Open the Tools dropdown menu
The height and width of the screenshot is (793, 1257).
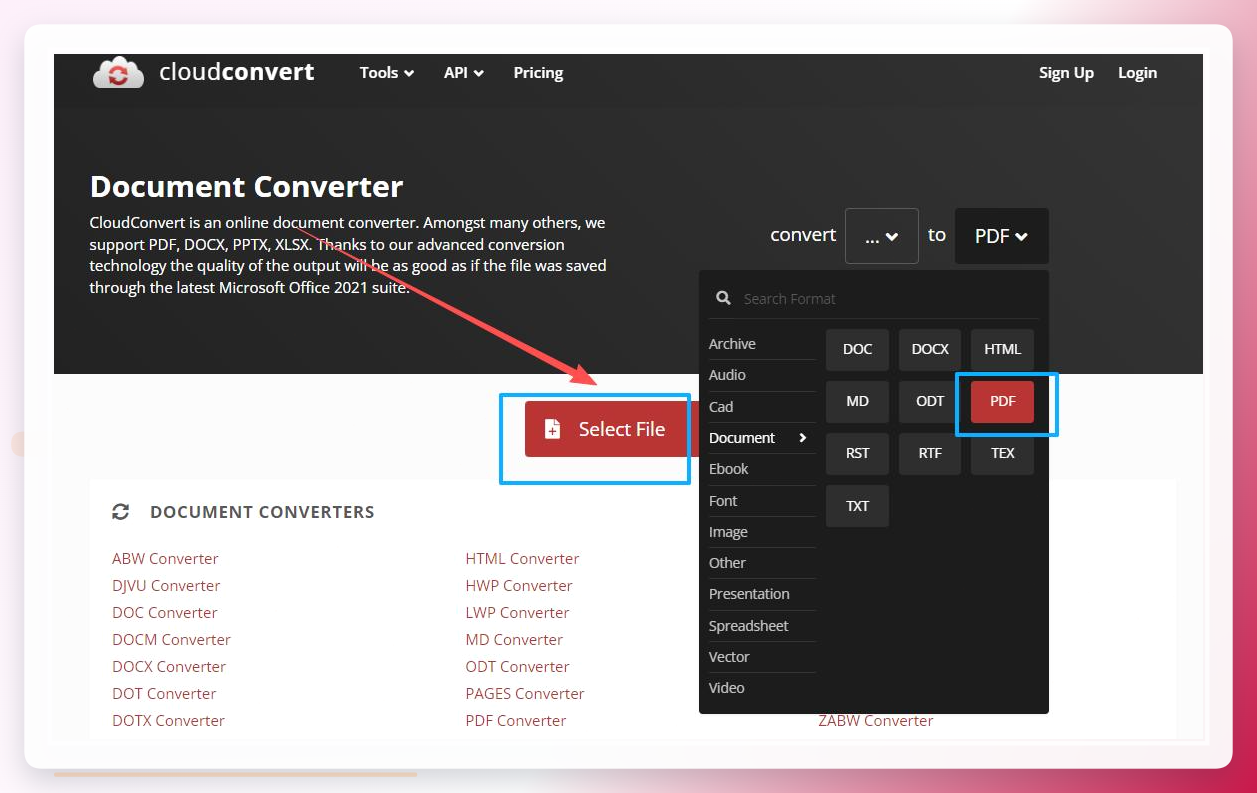(387, 73)
